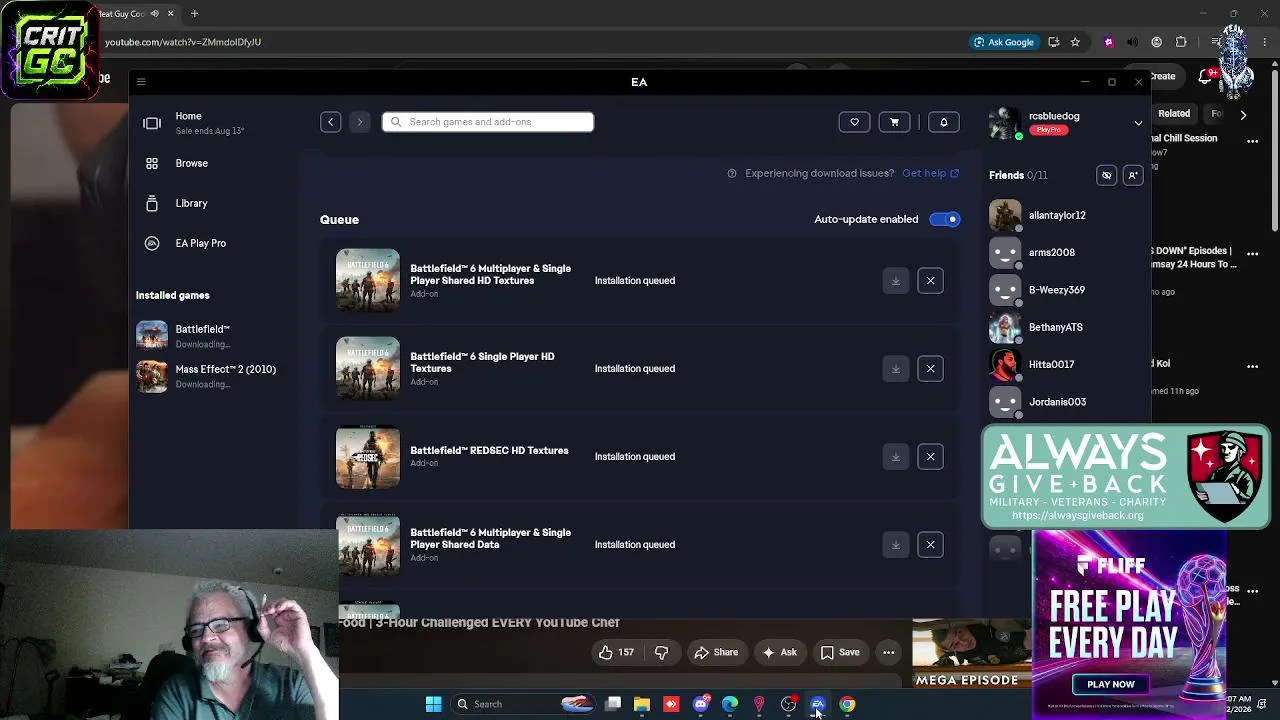1280x720 pixels.
Task: Toggle friends list visibility eye icon
Action: (x=1106, y=175)
